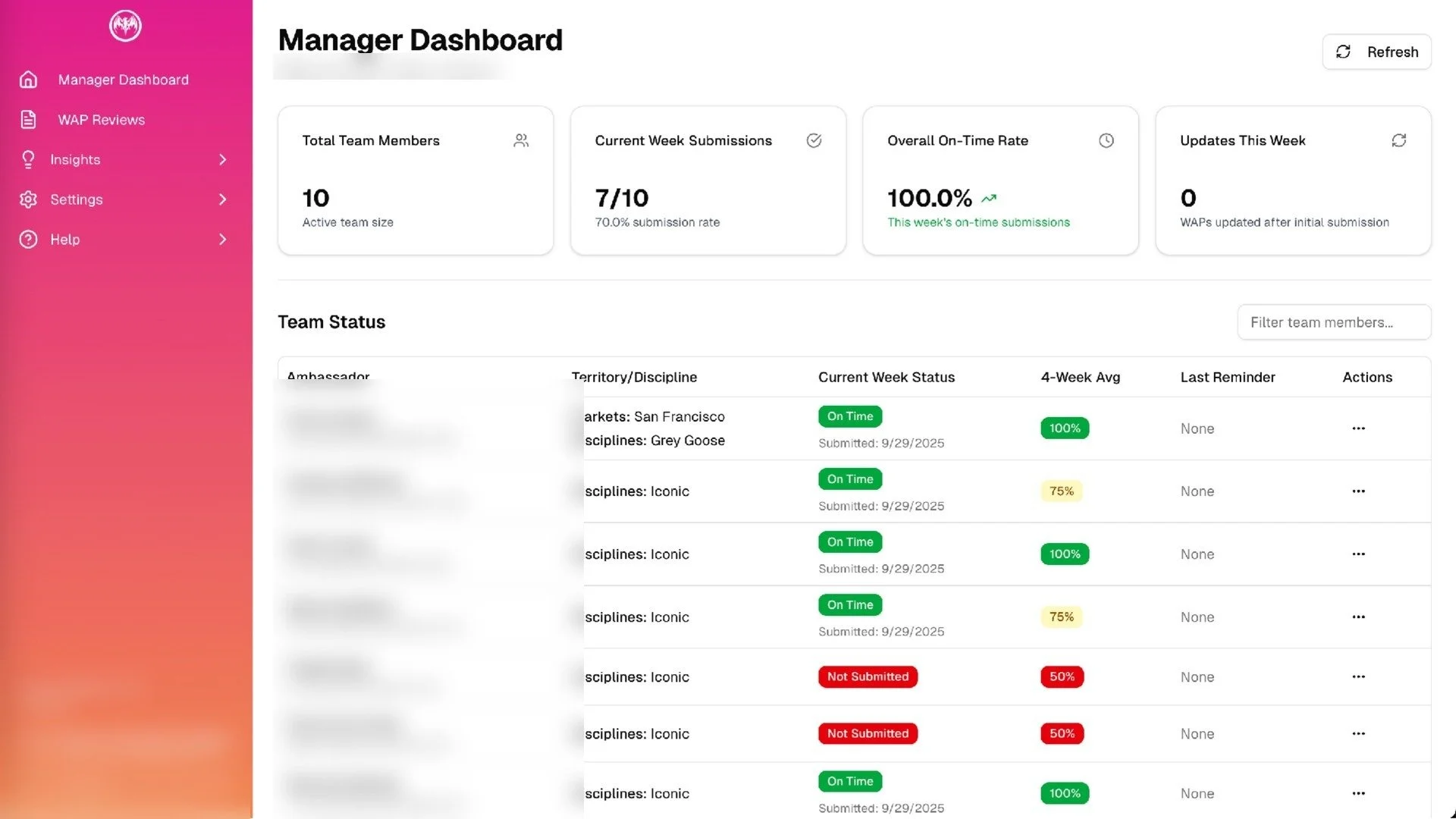This screenshot has width=1456, height=819.
Task: Go to WAP Reviews in the sidebar
Action: coord(101,120)
